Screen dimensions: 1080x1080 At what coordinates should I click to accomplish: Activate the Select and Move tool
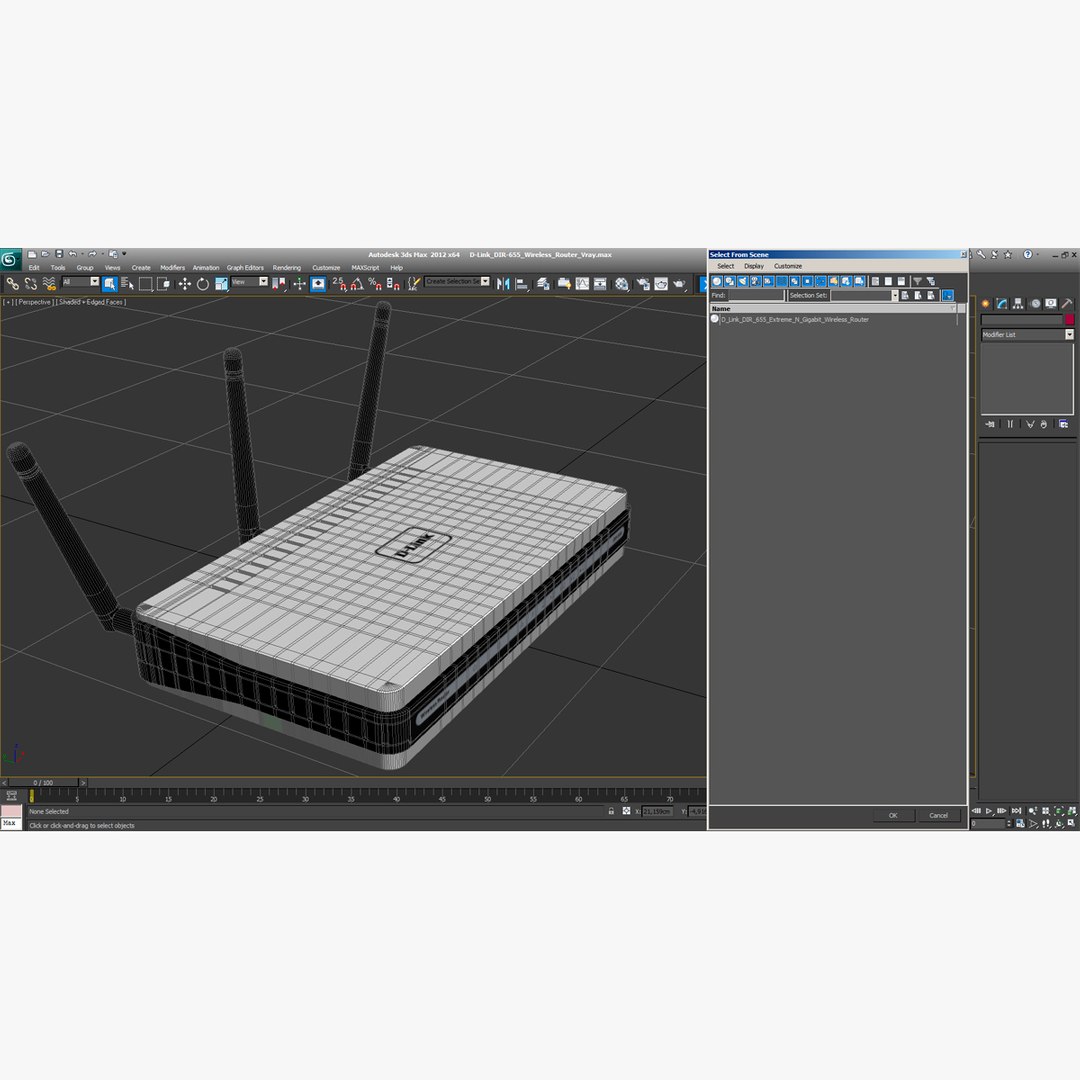[x=185, y=284]
